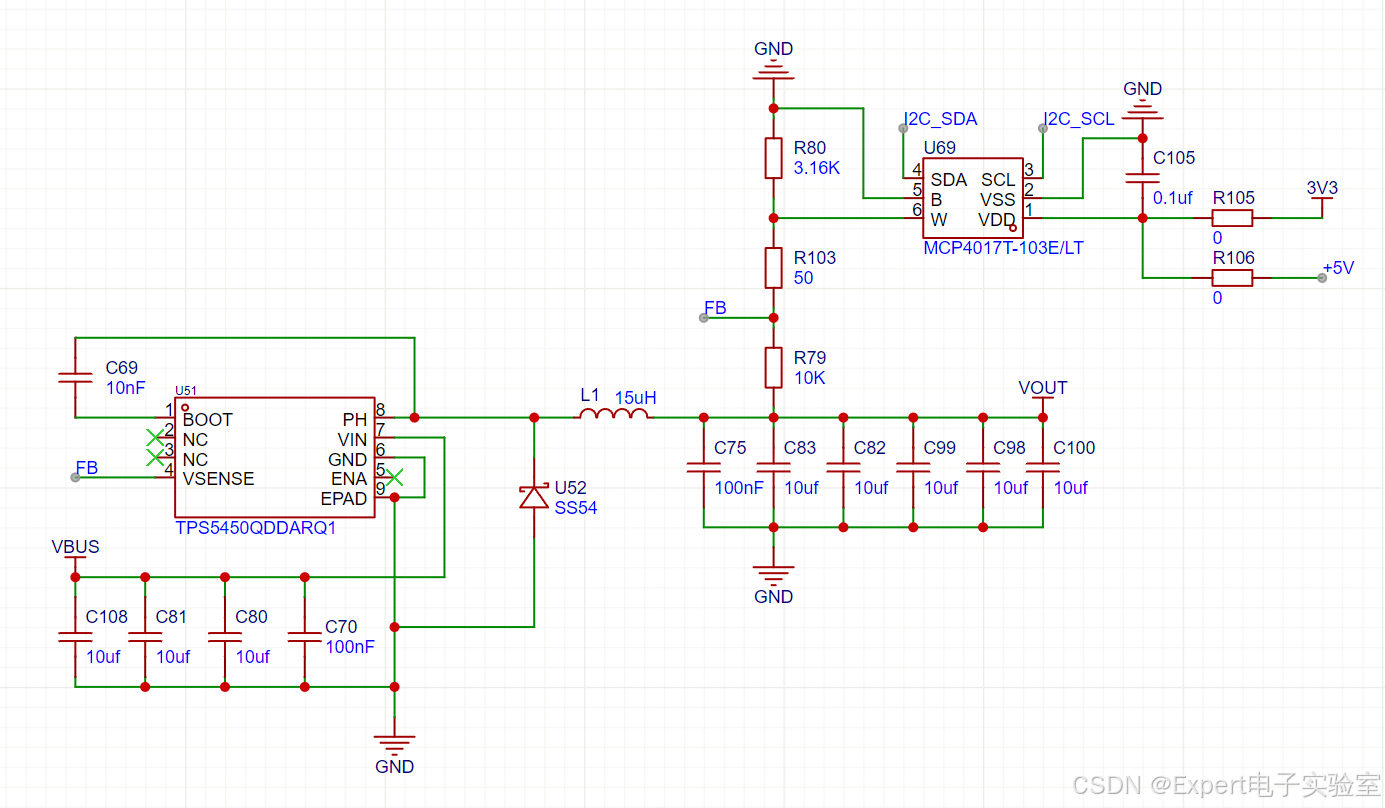Screen dimensions: 1385x808
Task: Click the VSS pin label on U69
Action: [x=998, y=200]
